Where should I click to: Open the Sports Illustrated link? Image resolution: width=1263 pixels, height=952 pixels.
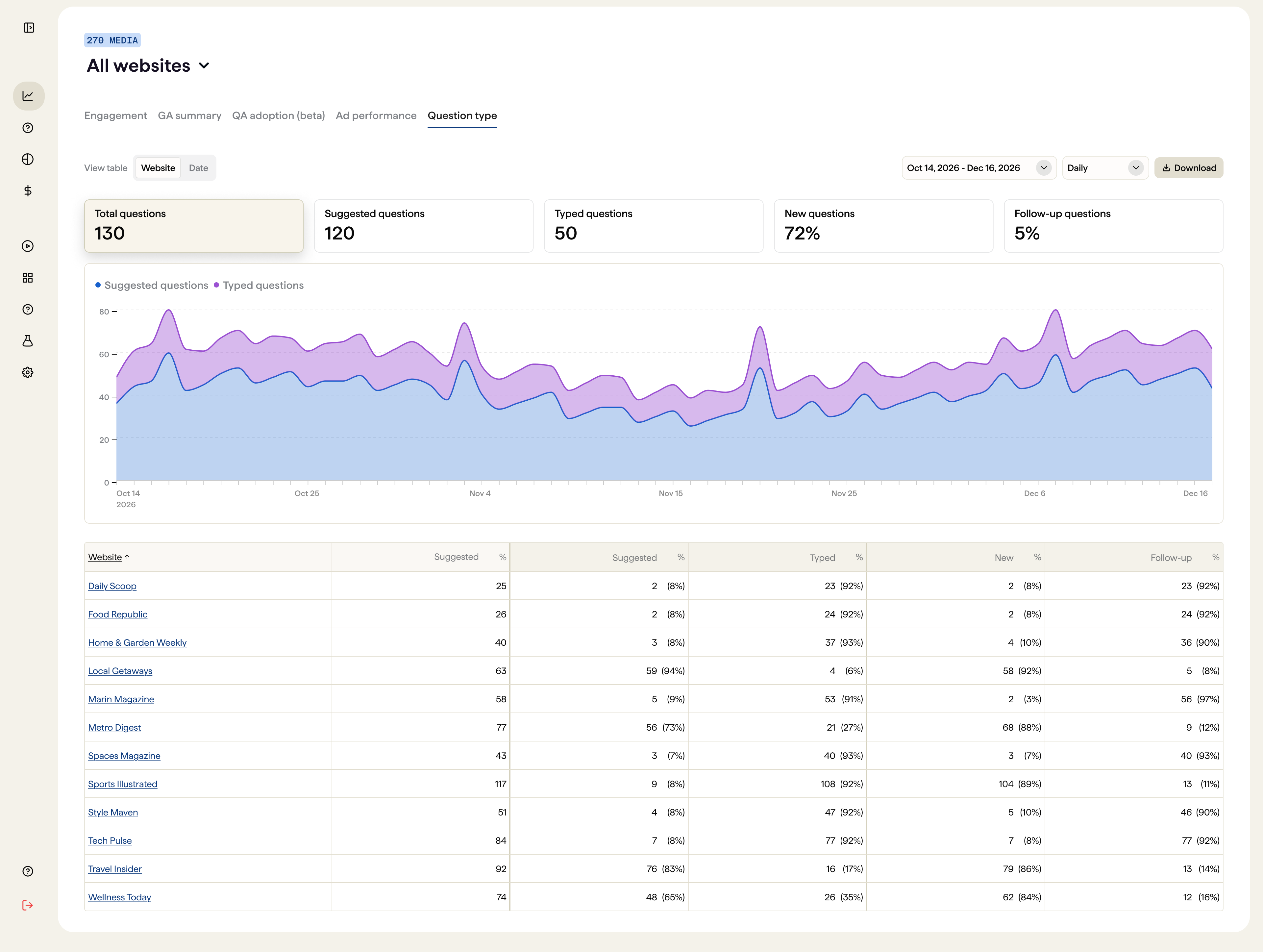click(122, 784)
